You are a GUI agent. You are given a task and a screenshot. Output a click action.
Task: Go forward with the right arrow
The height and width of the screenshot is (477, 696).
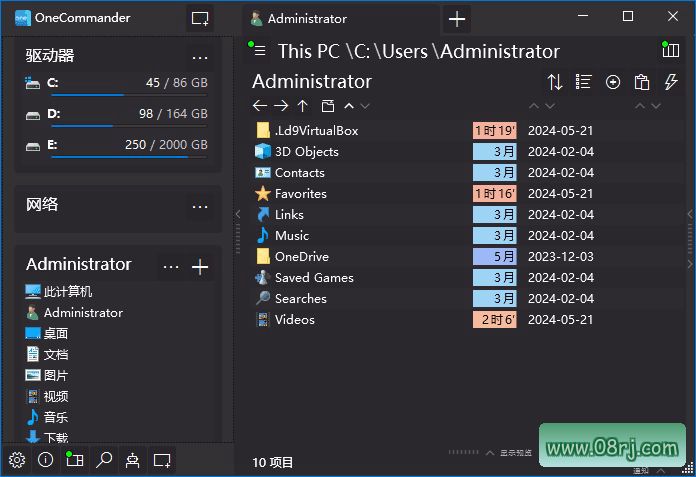(281, 106)
